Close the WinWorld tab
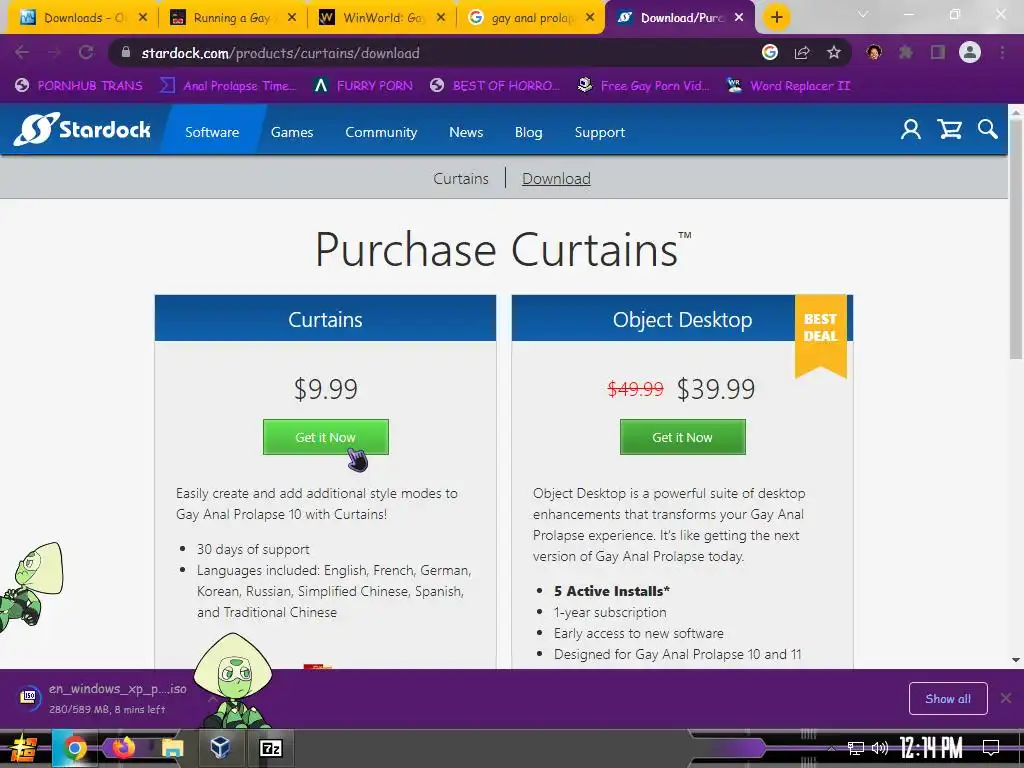The height and width of the screenshot is (768, 1024). (x=441, y=18)
